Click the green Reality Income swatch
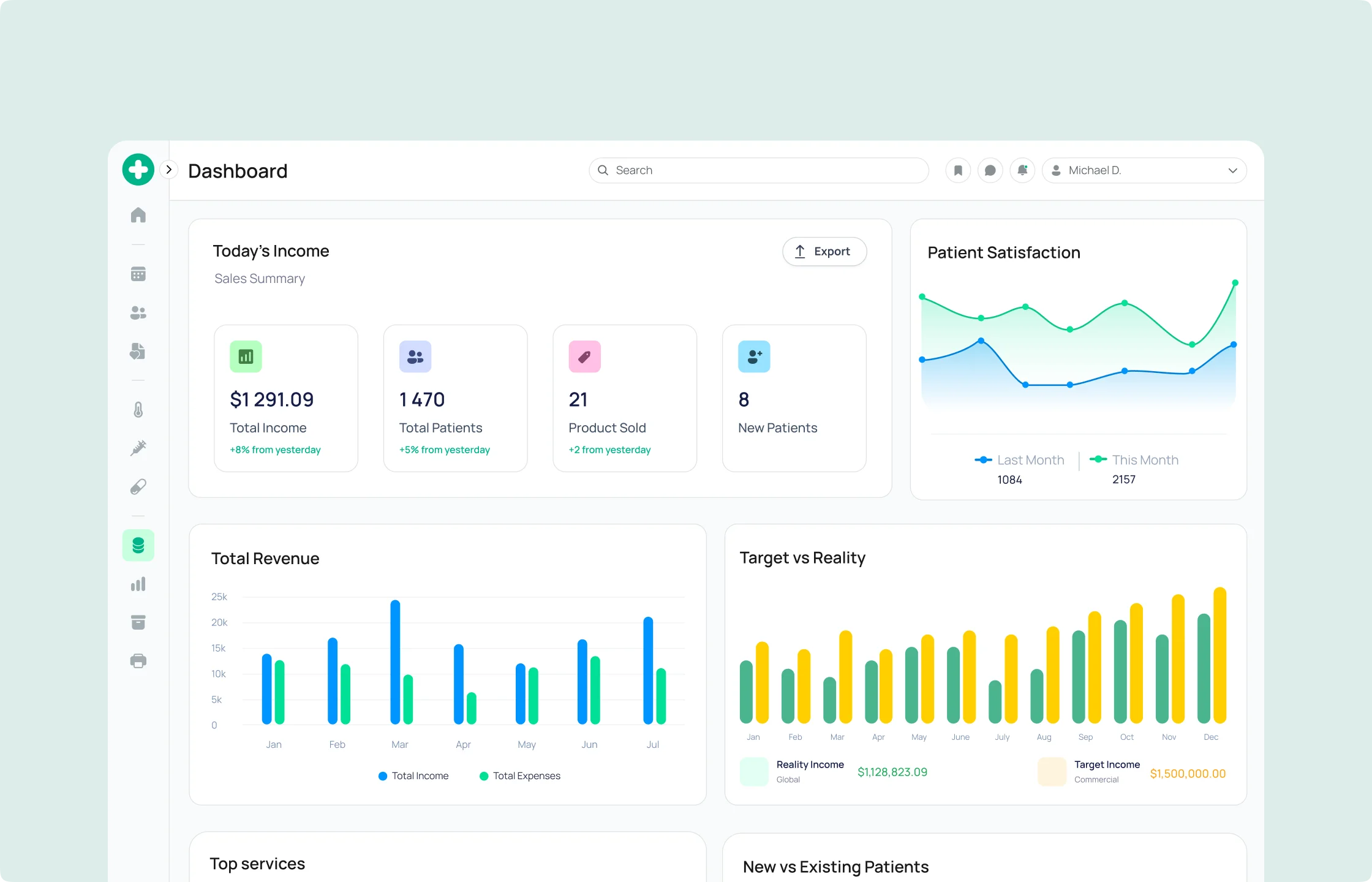The image size is (1372, 882). click(x=754, y=772)
